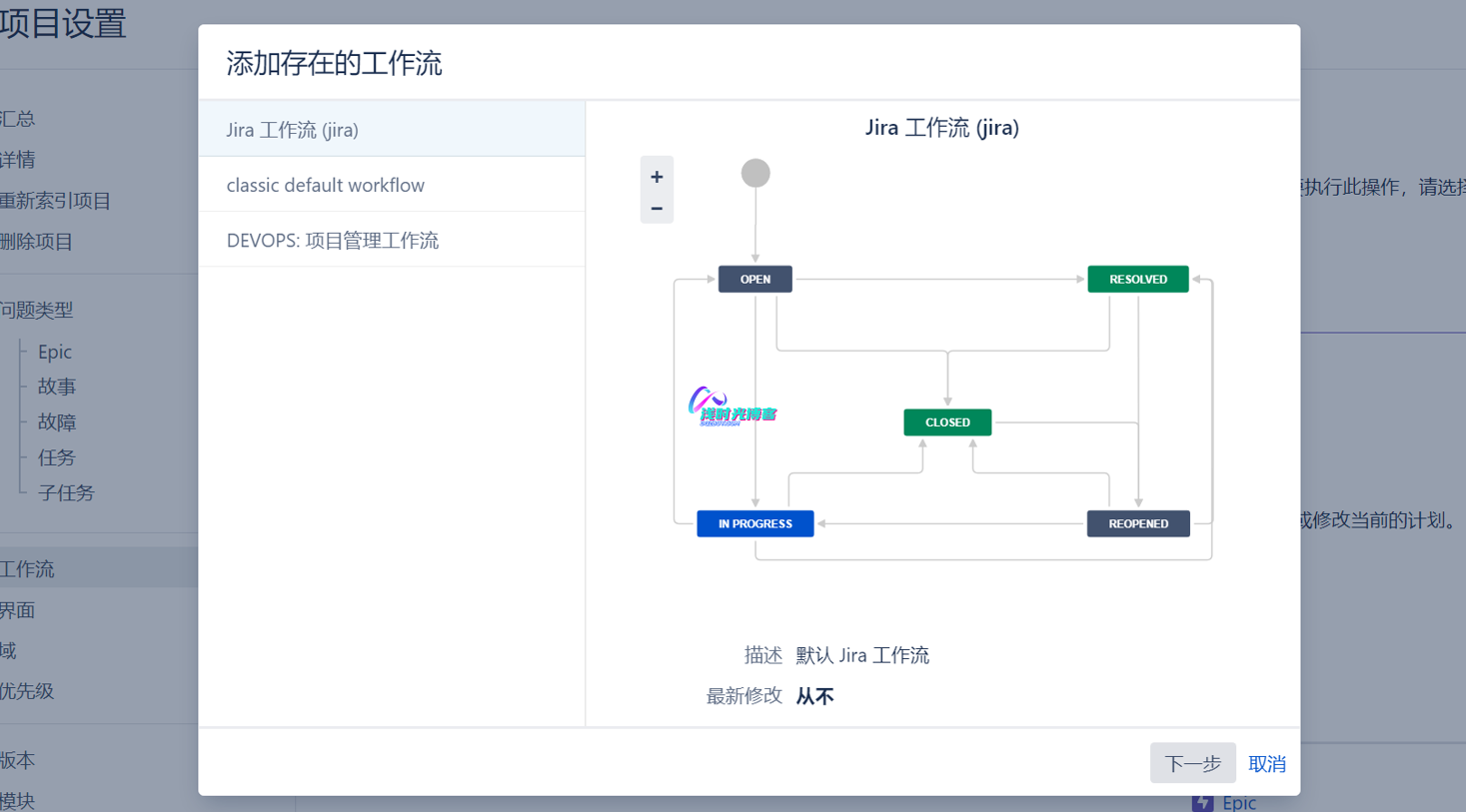Click the watermark logo in diagram

(732, 407)
